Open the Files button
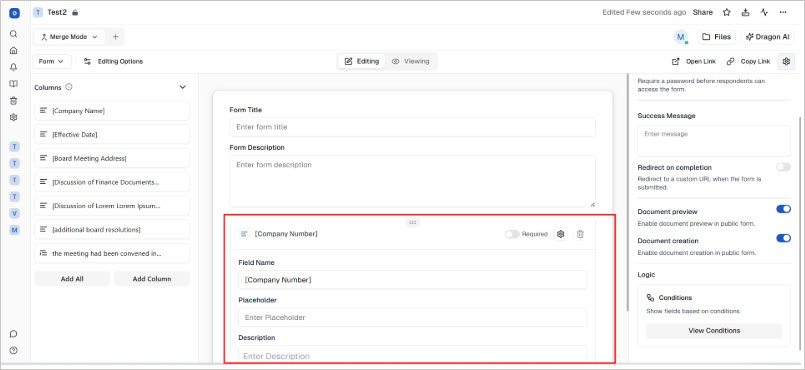Viewport: 805px width, 370px height. coord(716,37)
